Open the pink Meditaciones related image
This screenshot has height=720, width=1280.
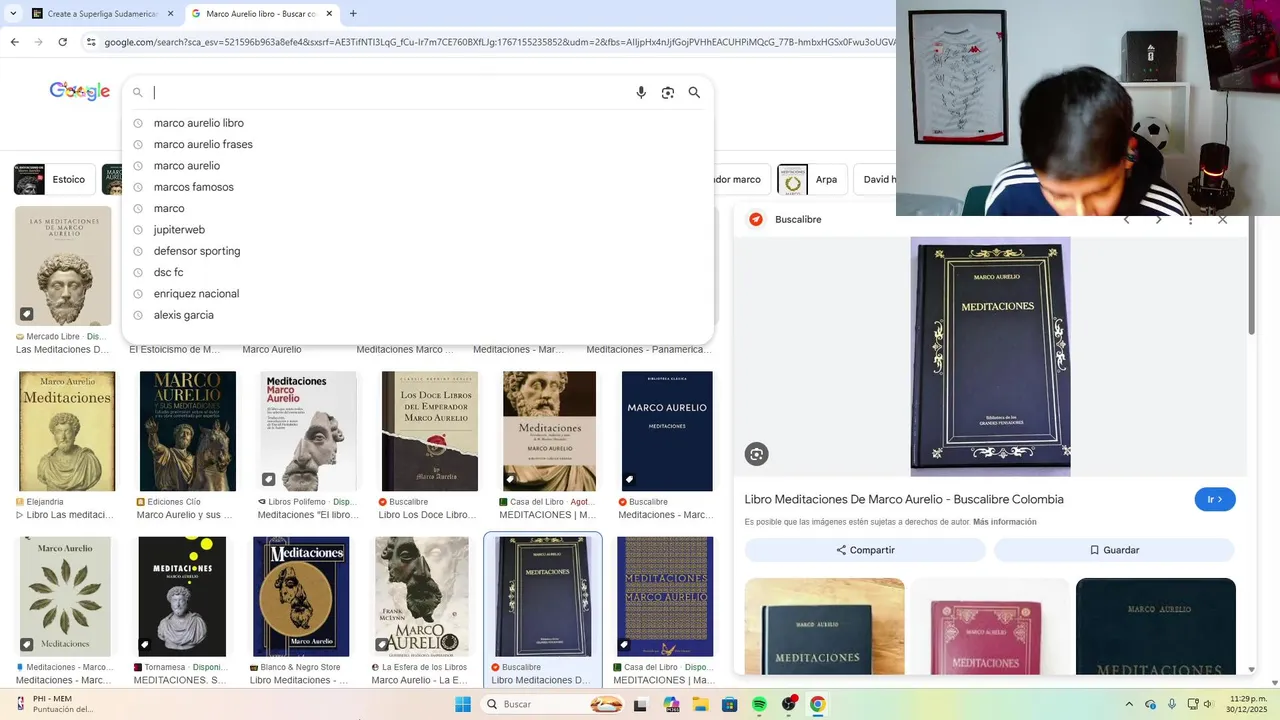click(990, 626)
